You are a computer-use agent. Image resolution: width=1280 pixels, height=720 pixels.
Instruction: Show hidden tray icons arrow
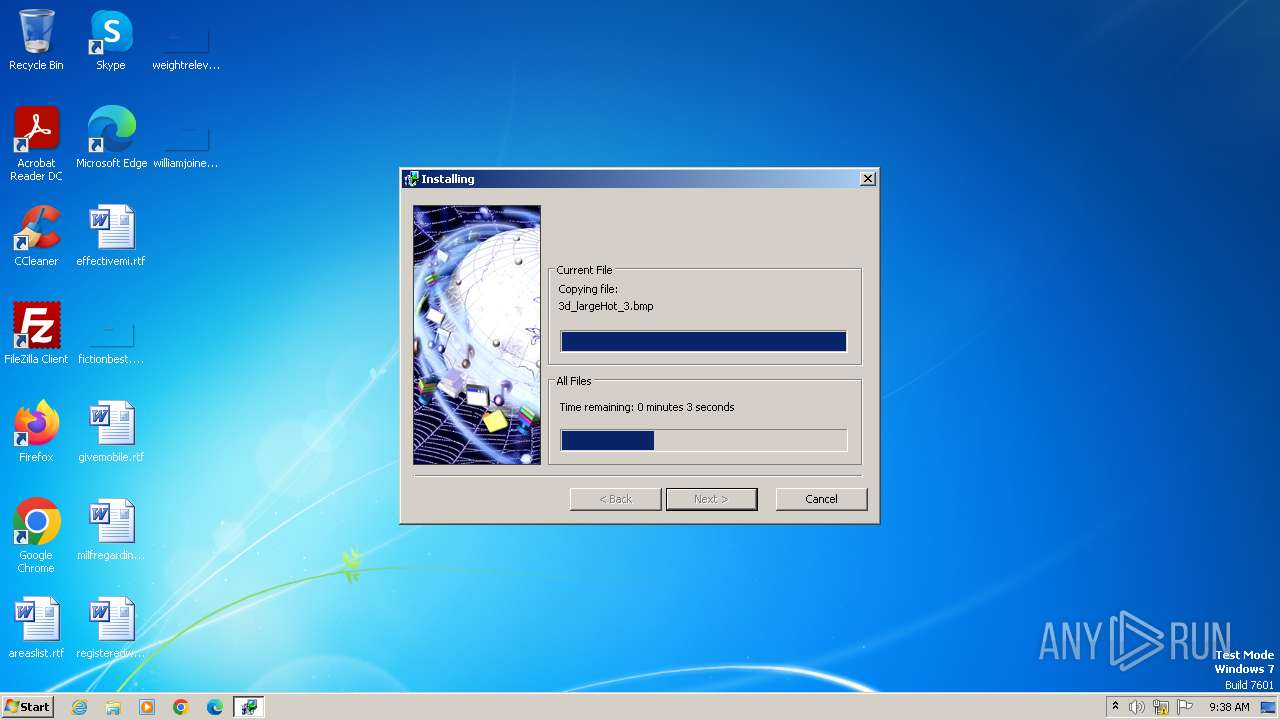pos(1115,707)
